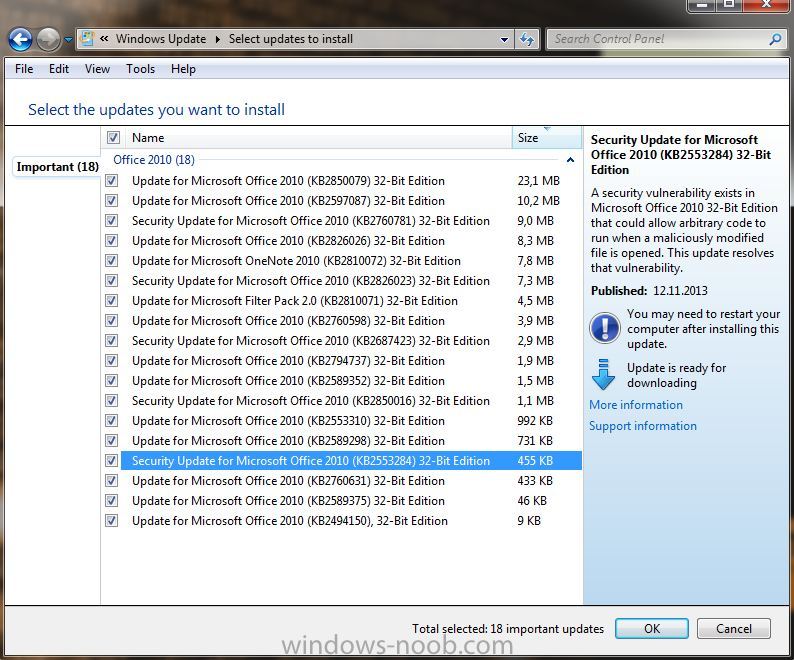Open the address bar history dropdown

pyautogui.click(x=504, y=40)
